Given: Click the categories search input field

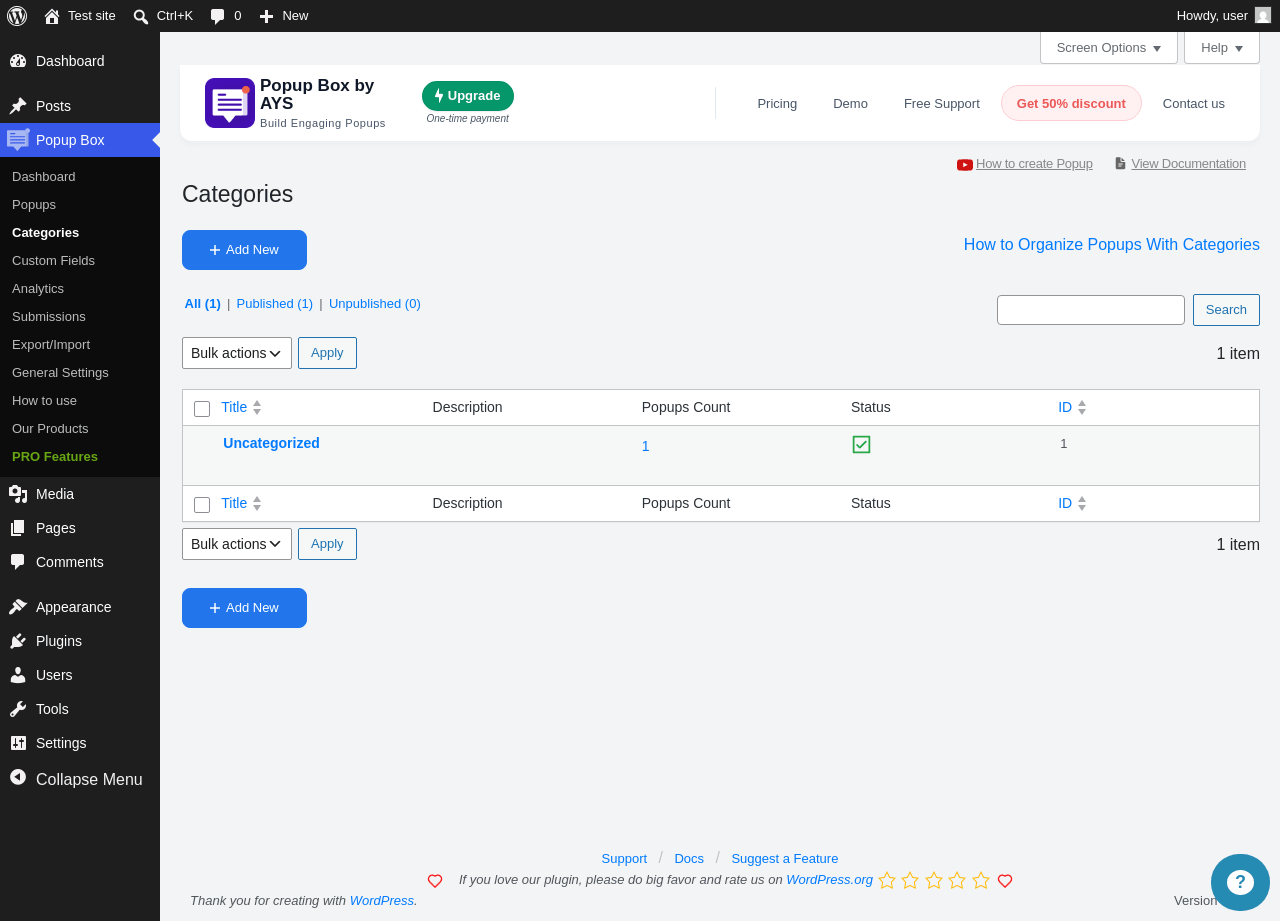Looking at the screenshot, I should tap(1091, 310).
